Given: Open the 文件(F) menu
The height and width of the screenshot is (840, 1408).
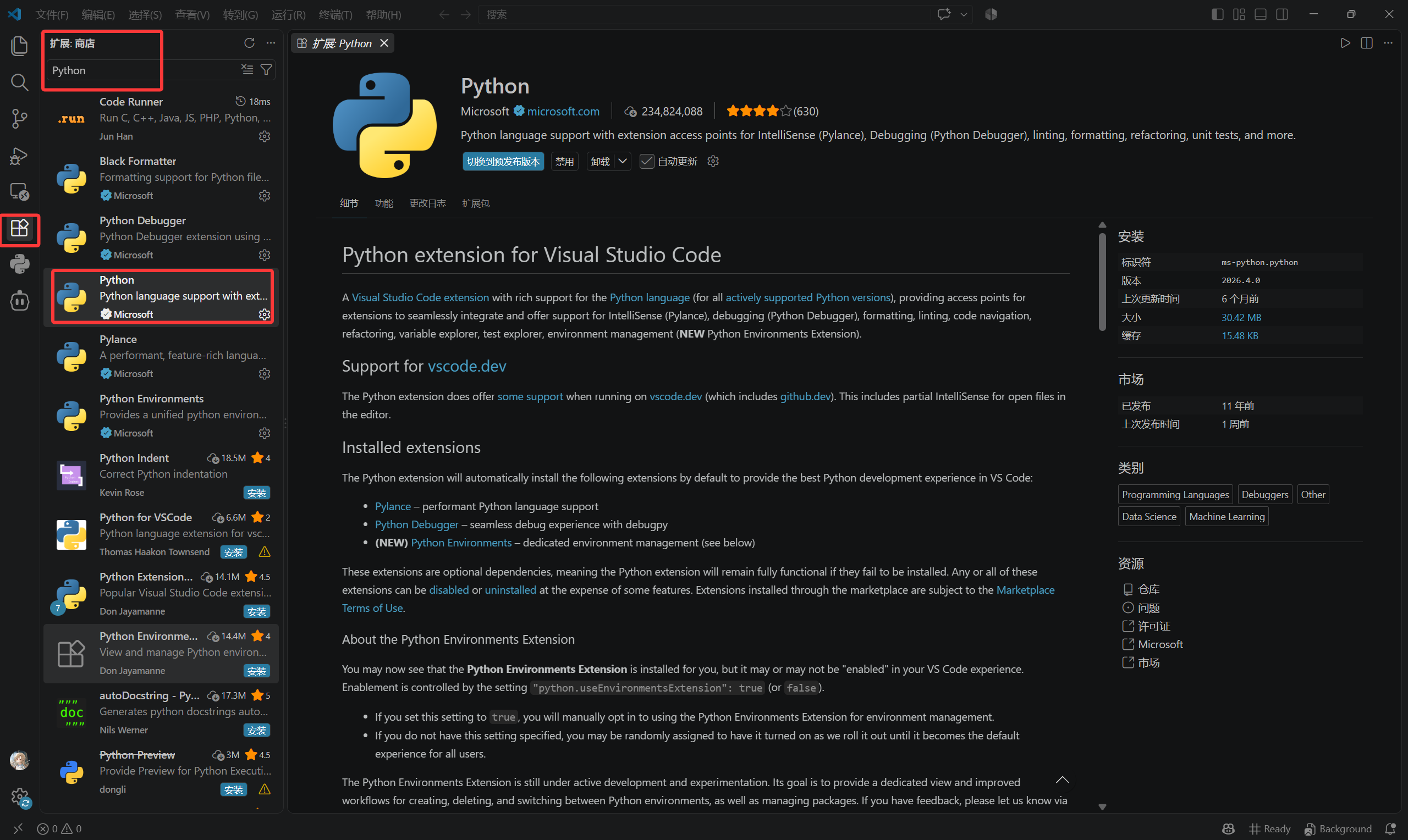Looking at the screenshot, I should point(52,15).
